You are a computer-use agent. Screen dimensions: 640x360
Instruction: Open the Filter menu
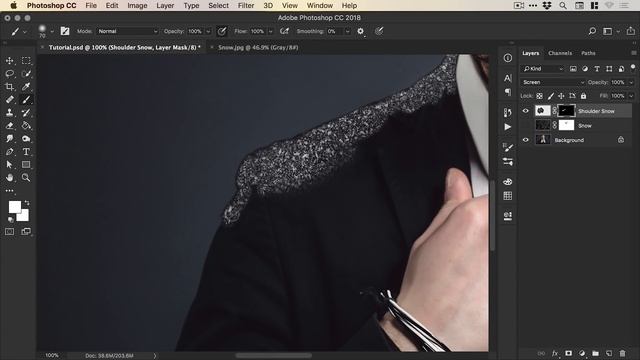(x=246, y=6)
